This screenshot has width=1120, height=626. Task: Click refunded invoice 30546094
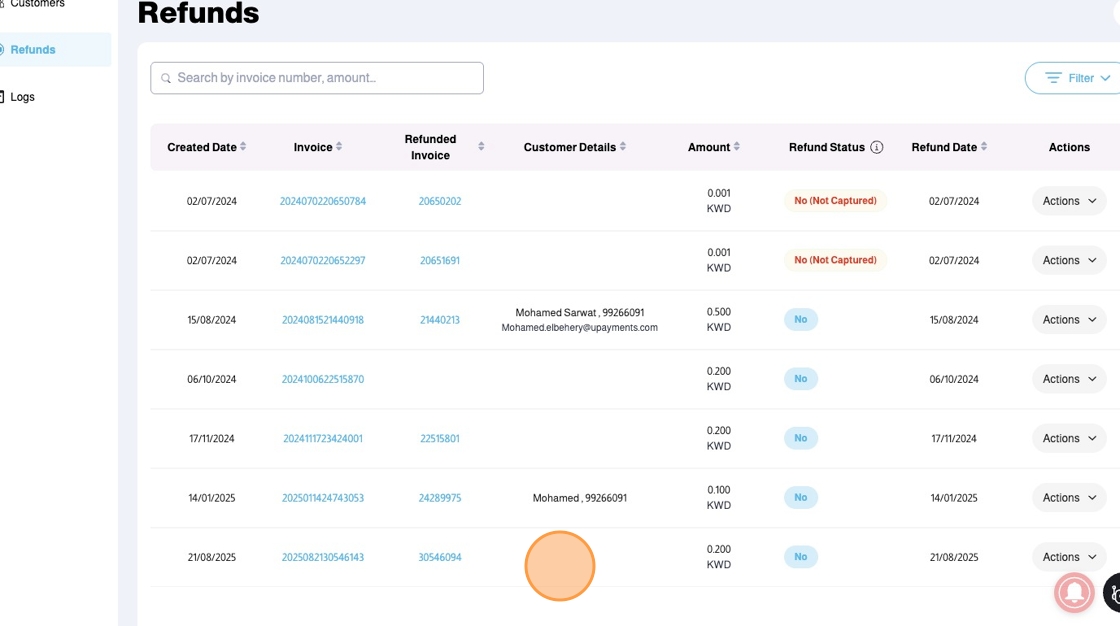click(440, 557)
